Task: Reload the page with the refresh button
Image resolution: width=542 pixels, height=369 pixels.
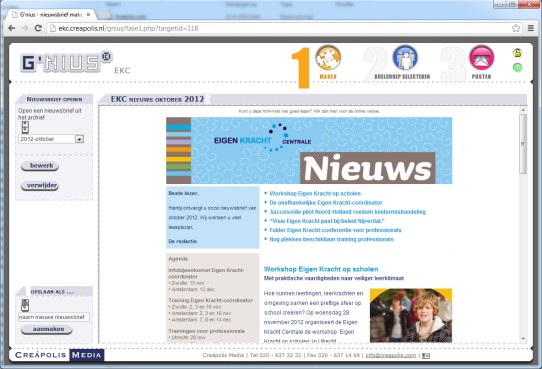Action: 38,28
